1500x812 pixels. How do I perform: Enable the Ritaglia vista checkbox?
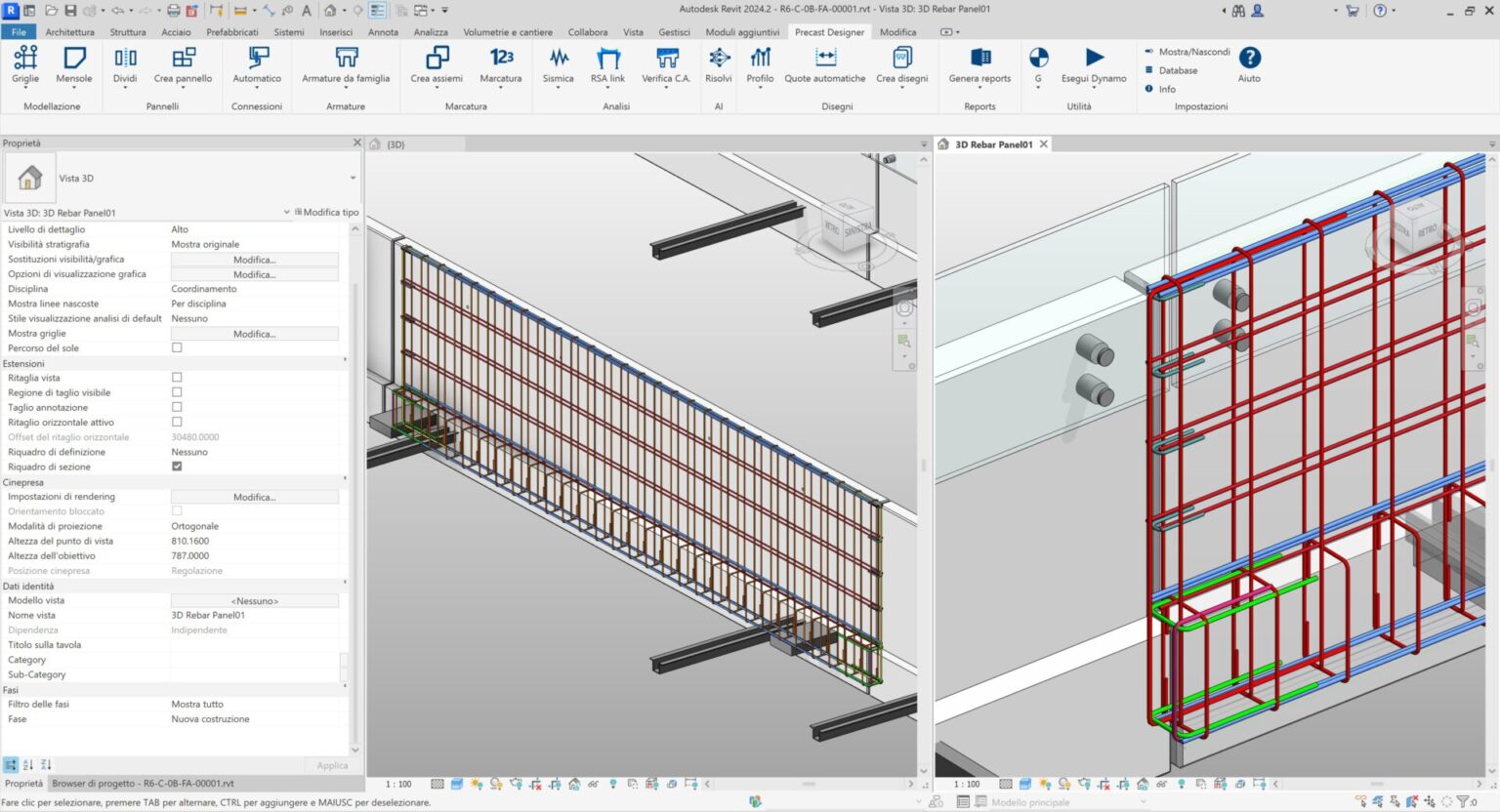pos(177,377)
